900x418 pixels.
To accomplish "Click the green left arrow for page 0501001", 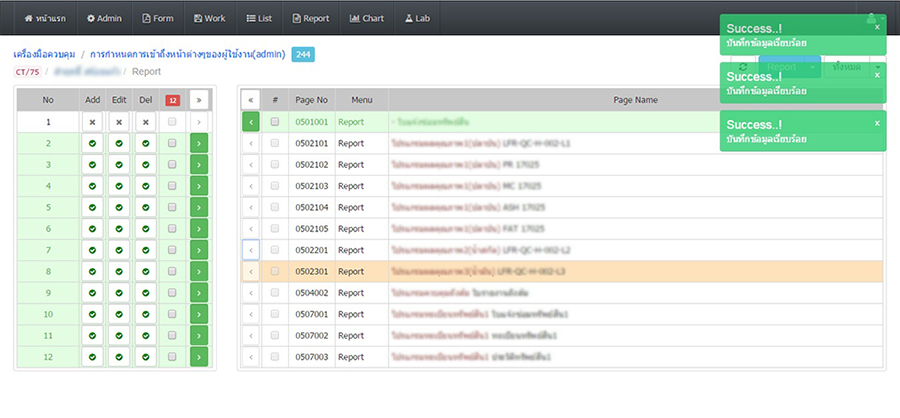I will (250, 122).
